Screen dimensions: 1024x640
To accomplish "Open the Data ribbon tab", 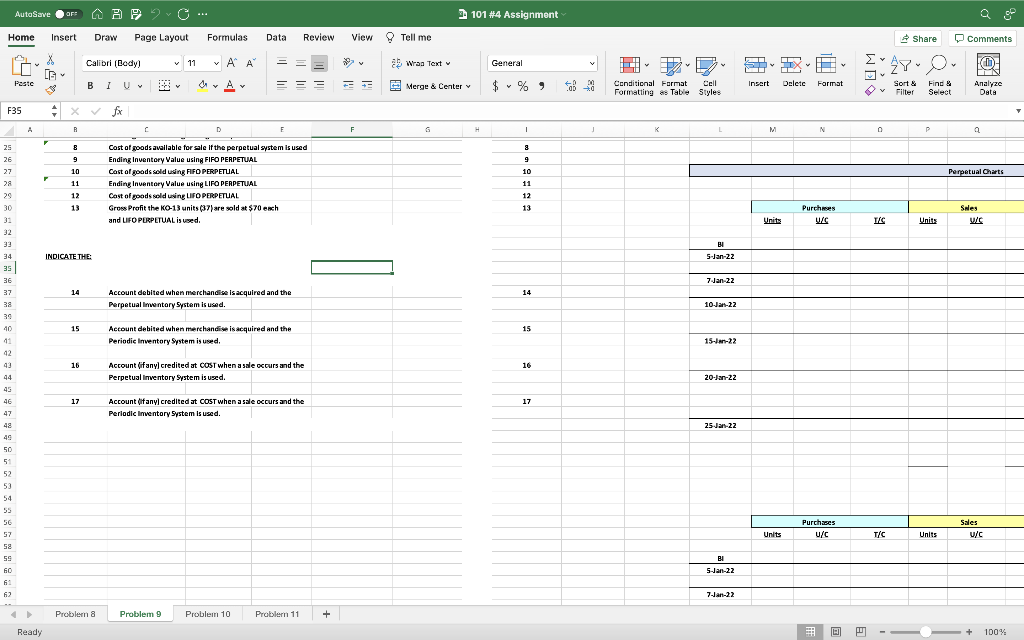I will (x=276, y=37).
